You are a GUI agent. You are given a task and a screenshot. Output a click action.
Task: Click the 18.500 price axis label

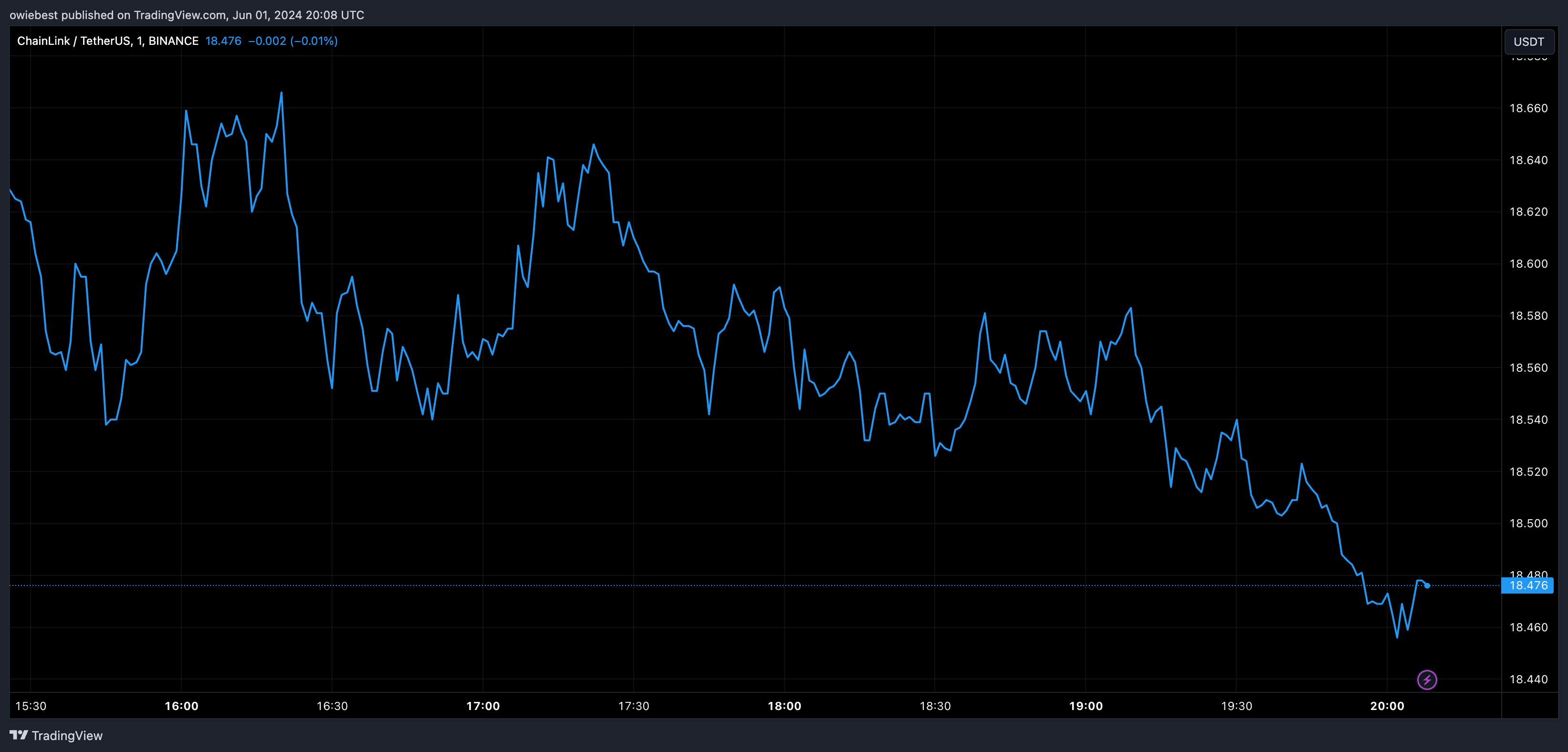[x=1528, y=523]
